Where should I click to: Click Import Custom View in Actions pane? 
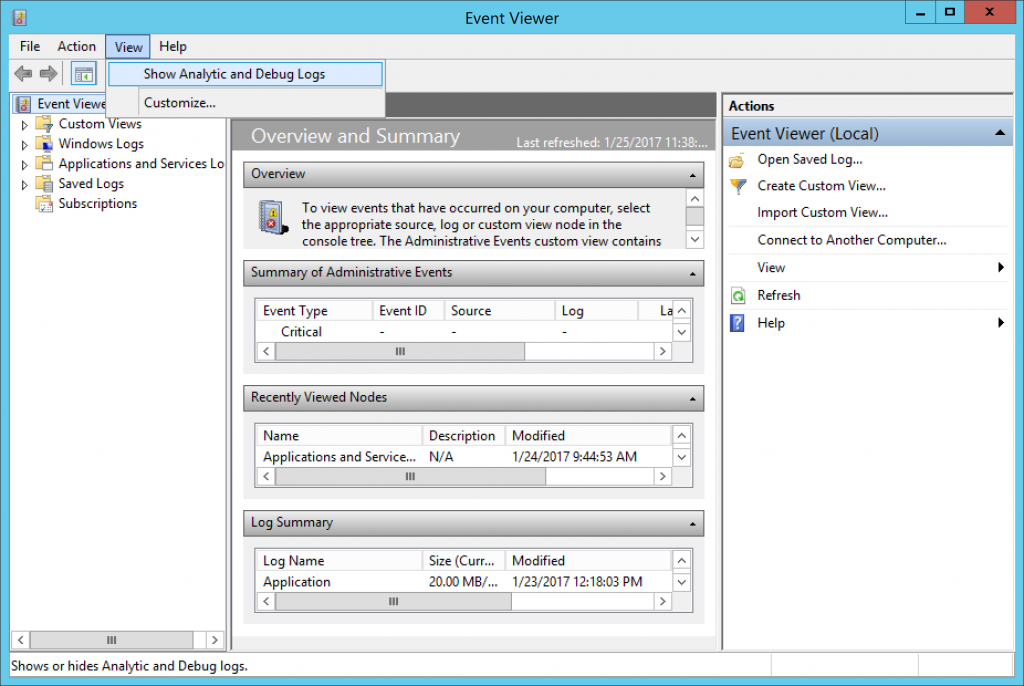click(821, 212)
